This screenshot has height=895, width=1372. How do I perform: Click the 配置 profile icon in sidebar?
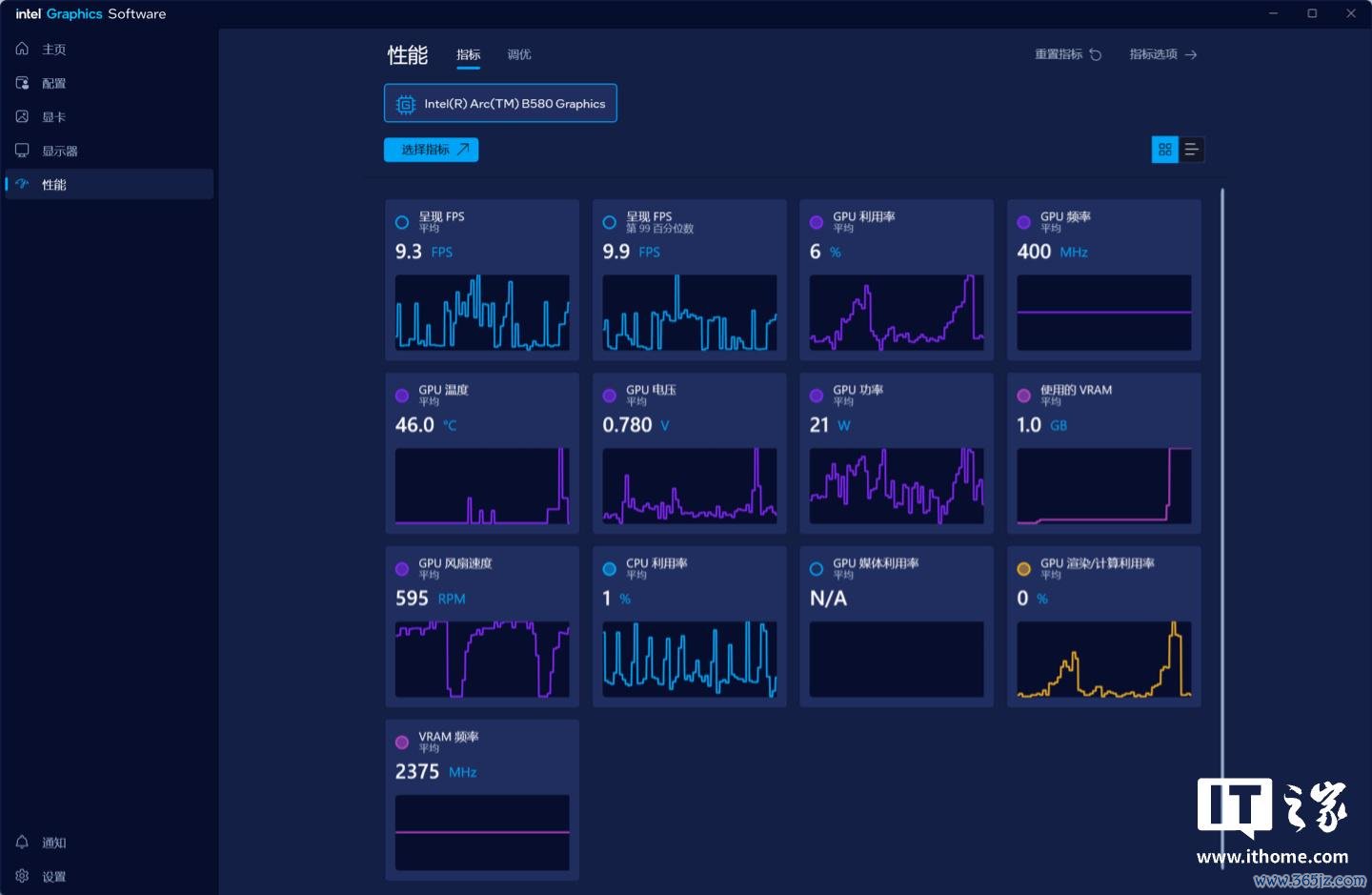22,83
